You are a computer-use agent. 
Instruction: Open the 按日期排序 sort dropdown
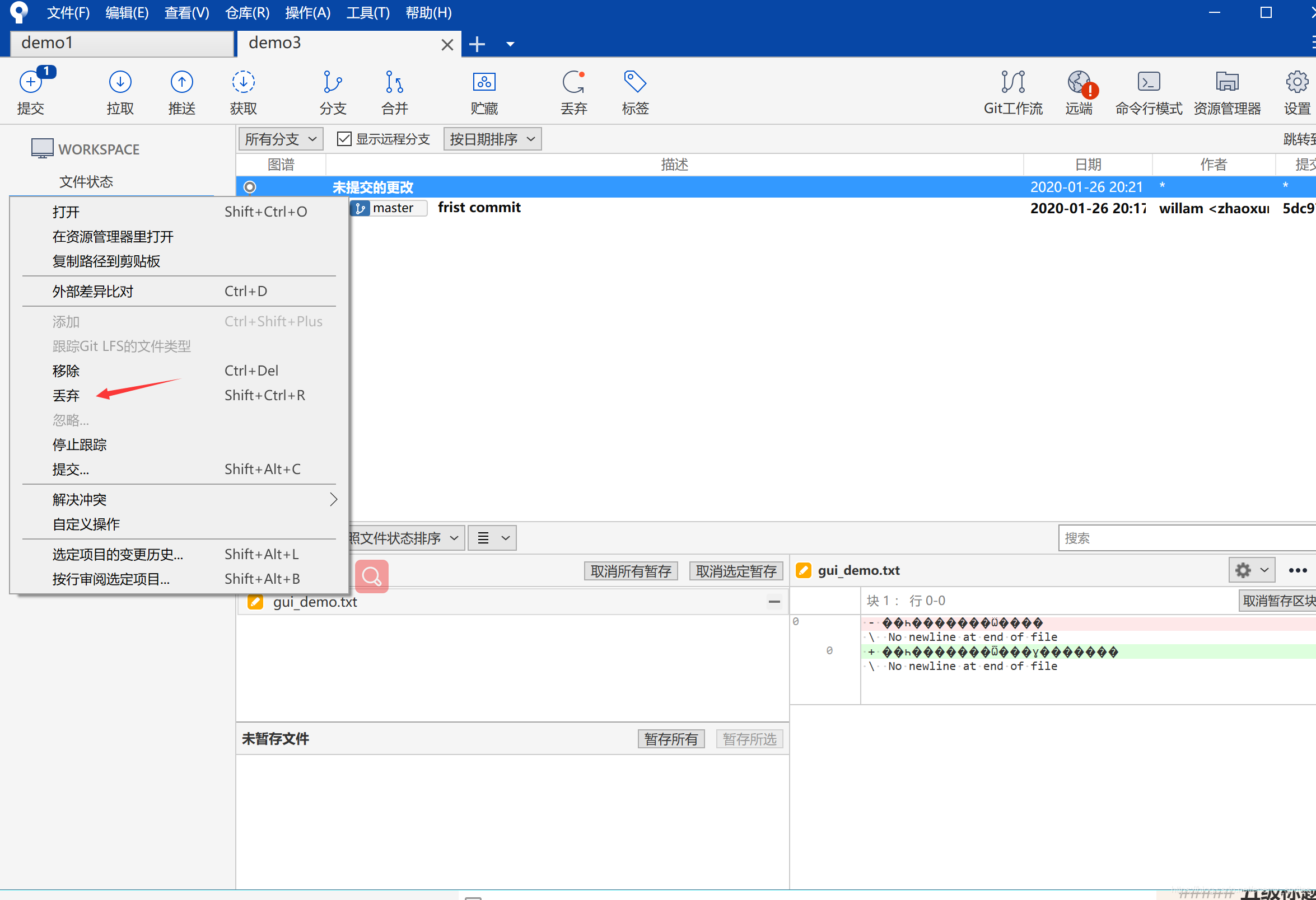492,139
